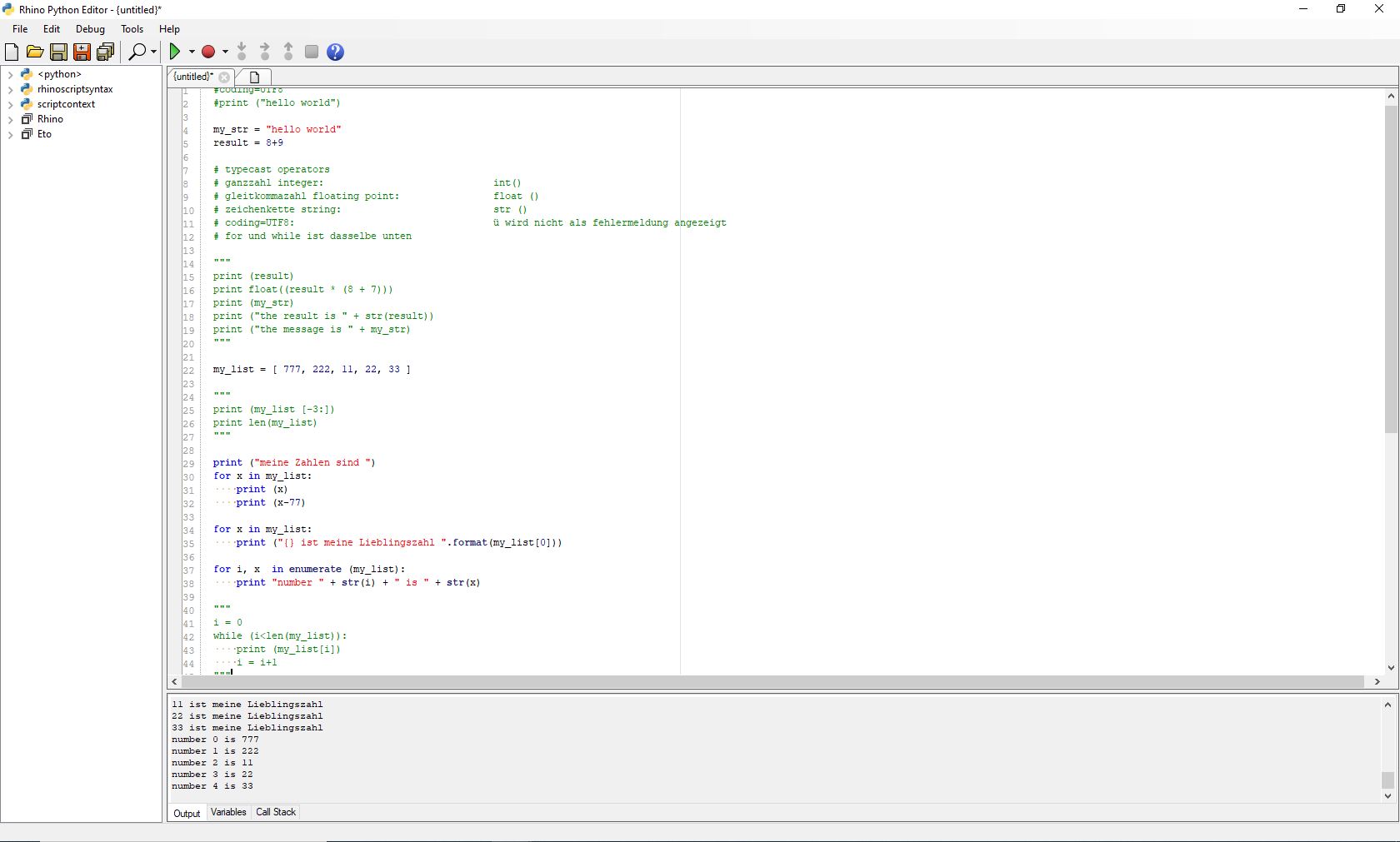The width and height of the screenshot is (1400, 842).
Task: Stop the running script
Action: pos(311,52)
